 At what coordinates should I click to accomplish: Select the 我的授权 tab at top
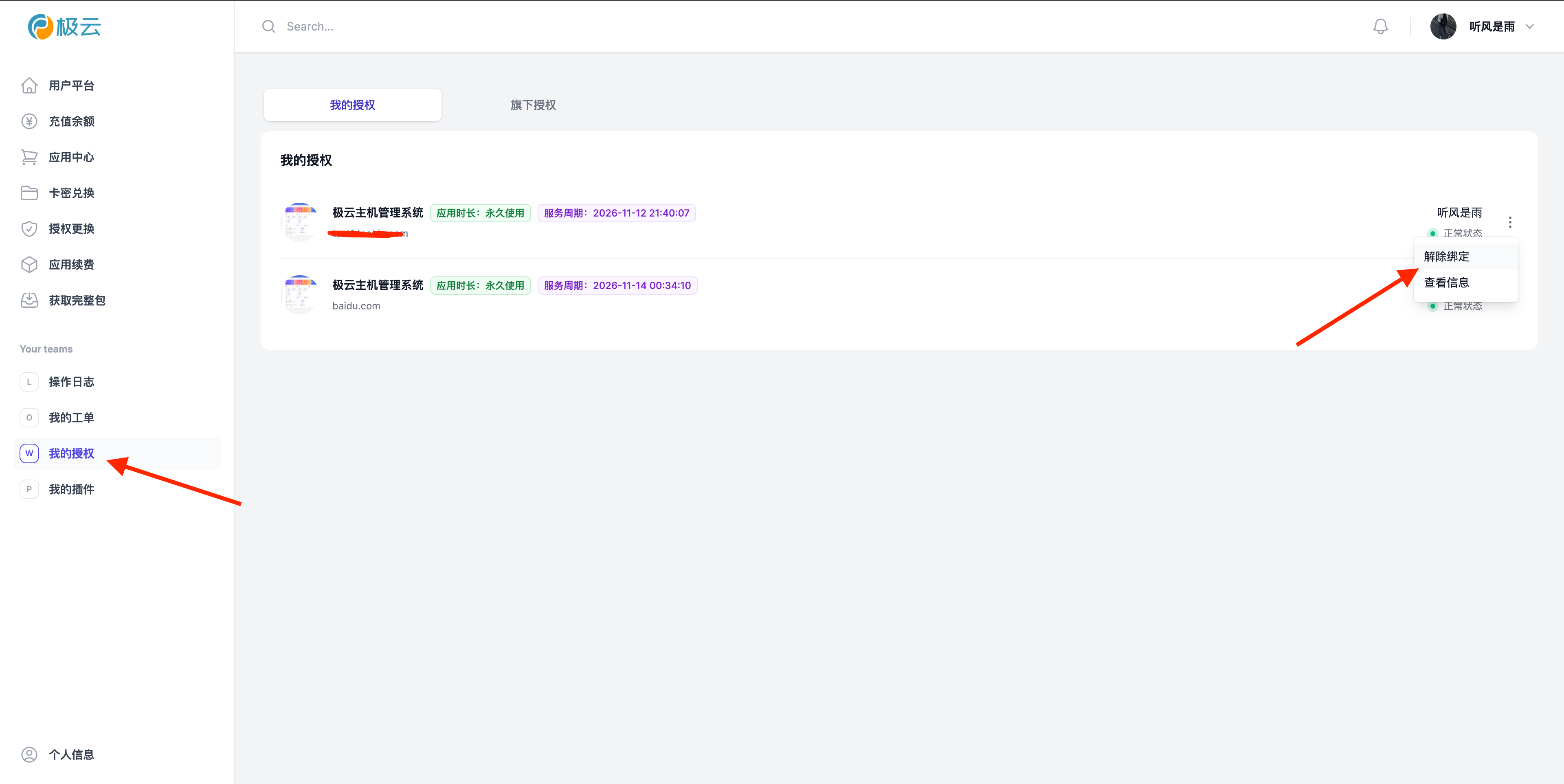pyautogui.click(x=352, y=105)
